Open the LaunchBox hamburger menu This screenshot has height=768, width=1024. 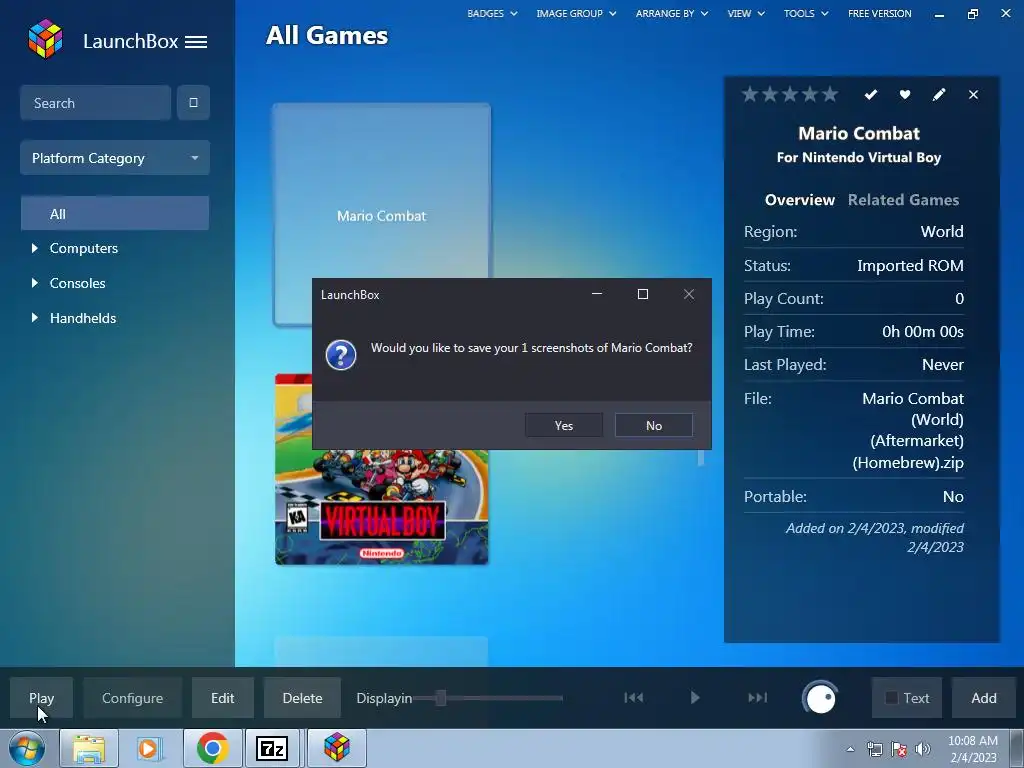196,42
